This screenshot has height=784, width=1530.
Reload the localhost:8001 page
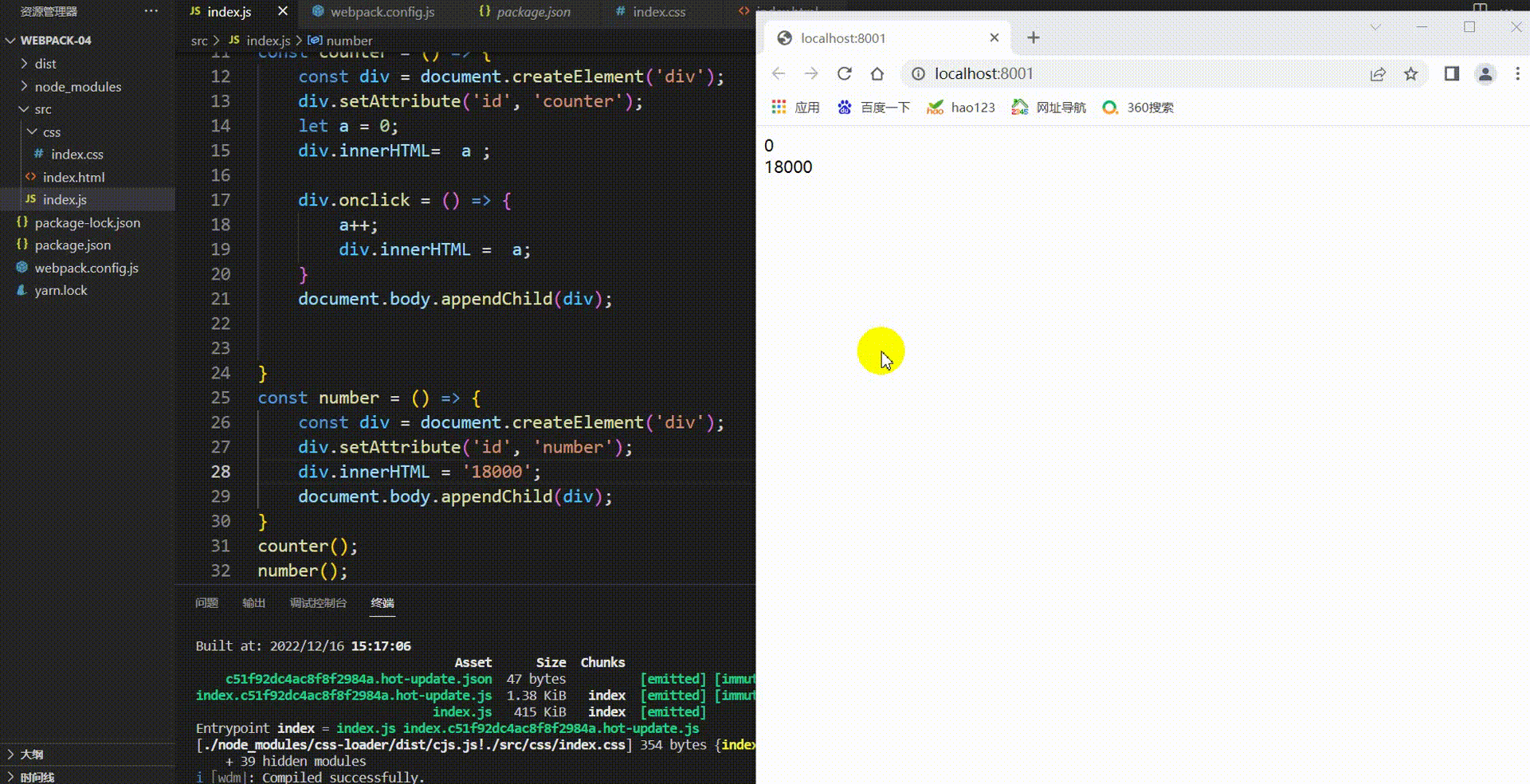click(845, 74)
